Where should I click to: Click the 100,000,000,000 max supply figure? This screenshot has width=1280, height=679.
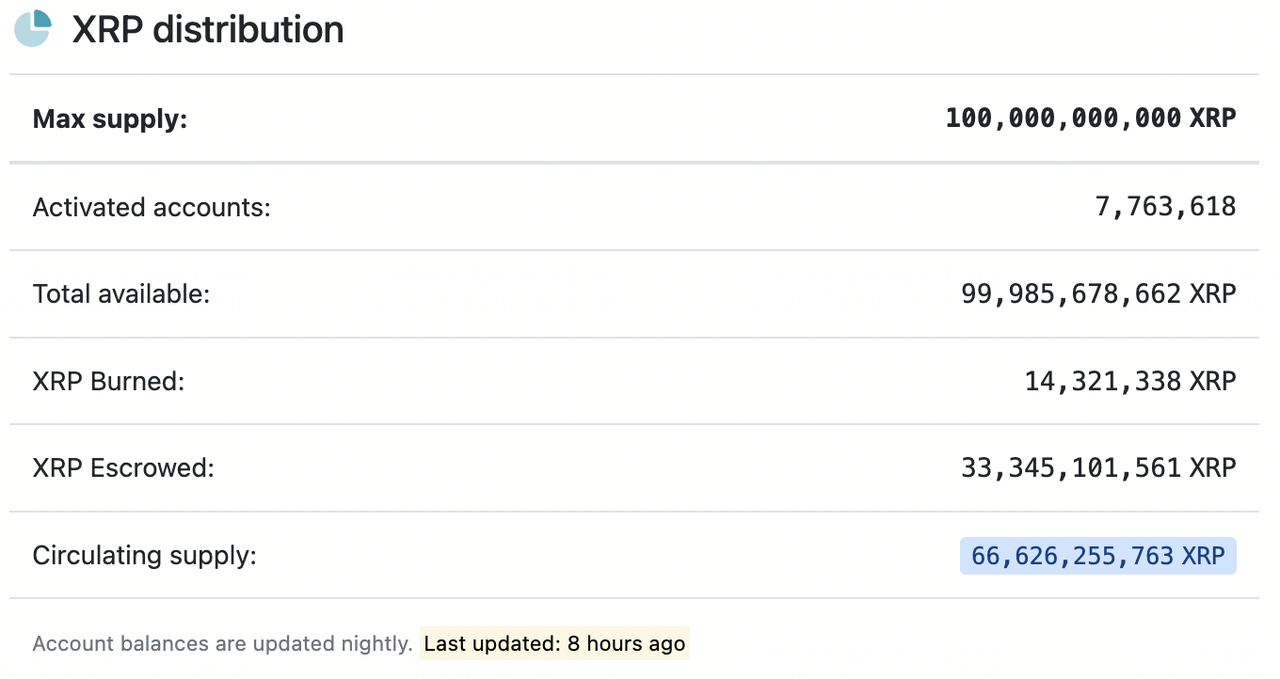(x=1063, y=118)
